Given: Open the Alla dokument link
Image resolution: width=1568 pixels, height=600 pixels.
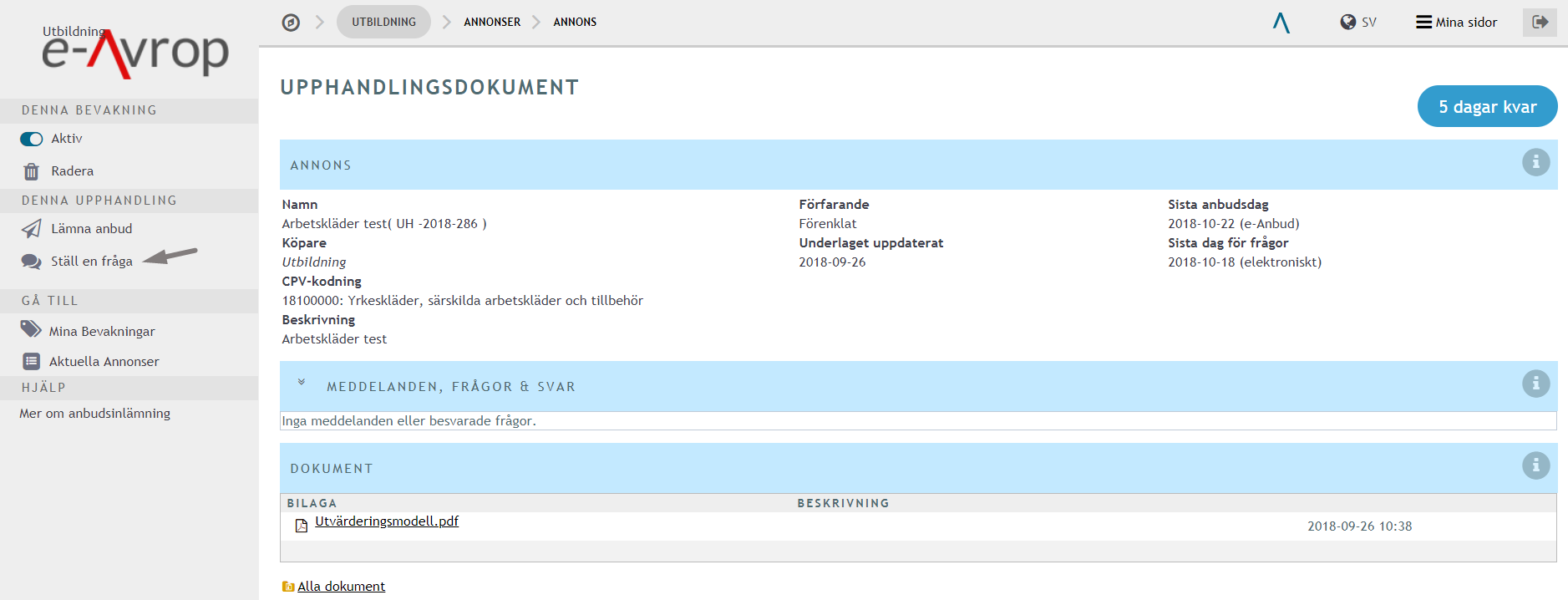Looking at the screenshot, I should click(x=341, y=587).
